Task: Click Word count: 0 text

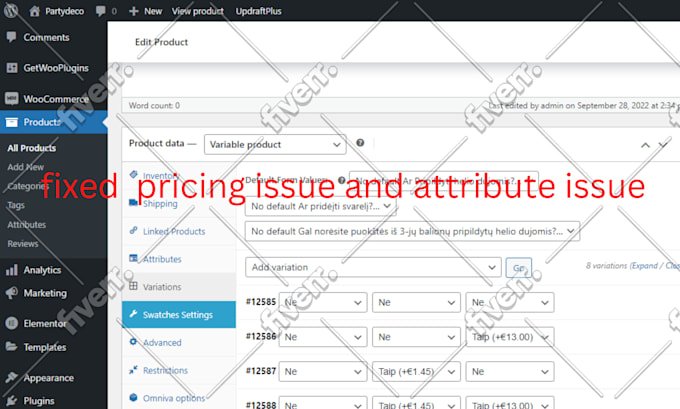Action: 154,105
